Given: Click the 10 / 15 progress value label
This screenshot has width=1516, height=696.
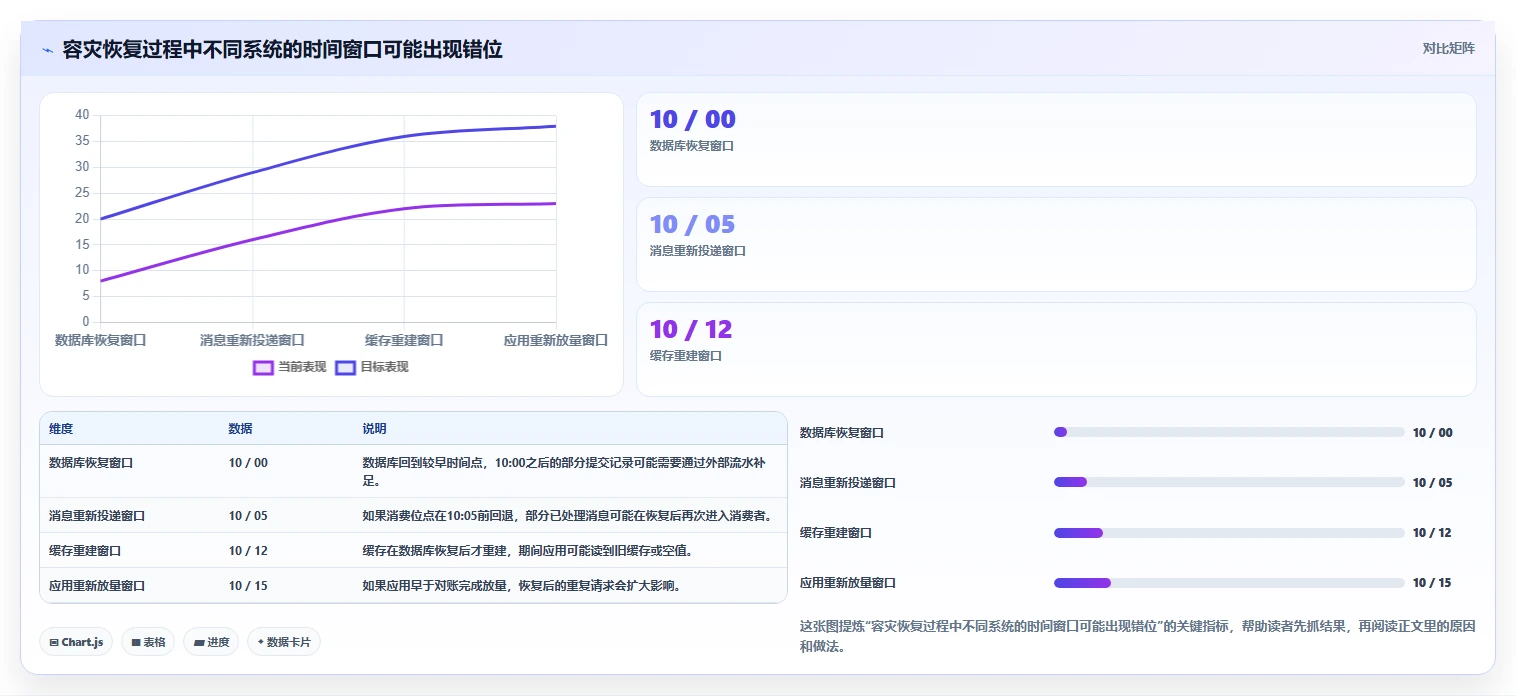Looking at the screenshot, I should (1432, 583).
